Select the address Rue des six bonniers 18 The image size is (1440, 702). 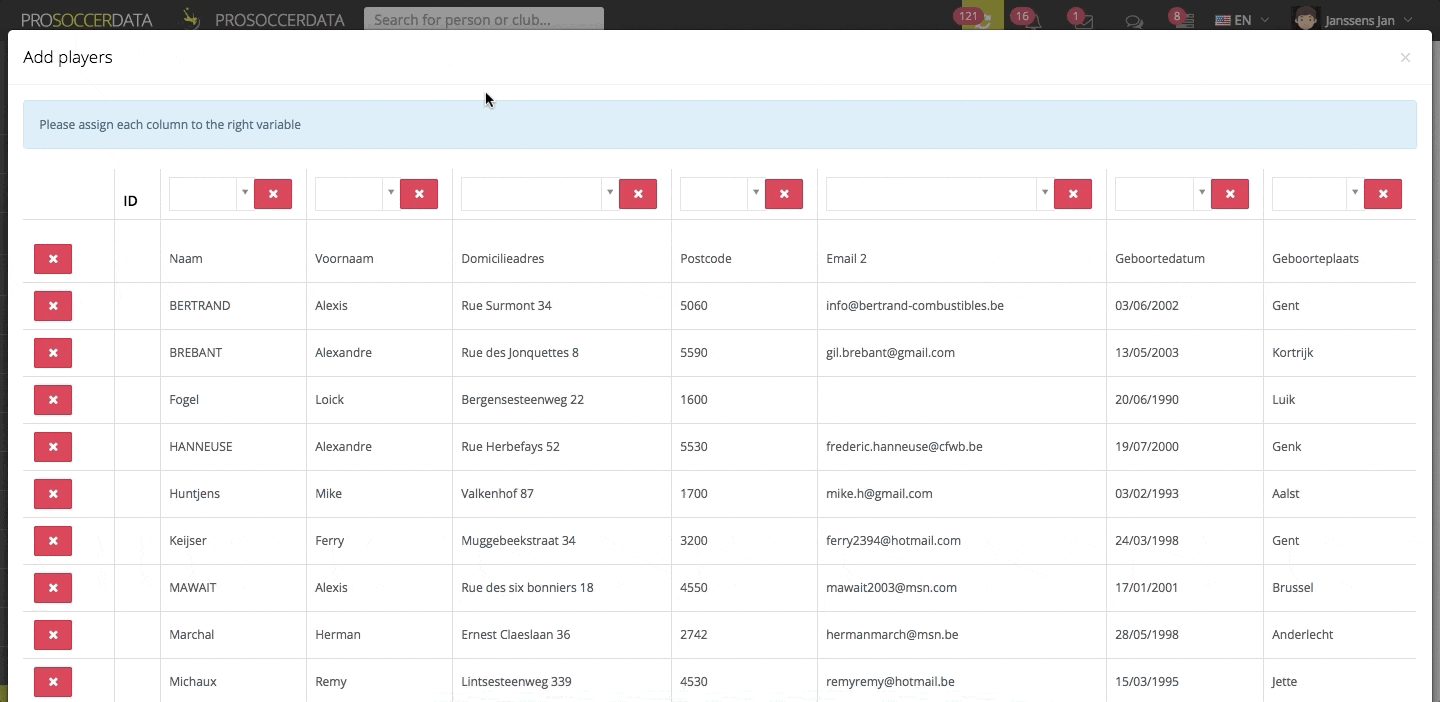(x=527, y=588)
